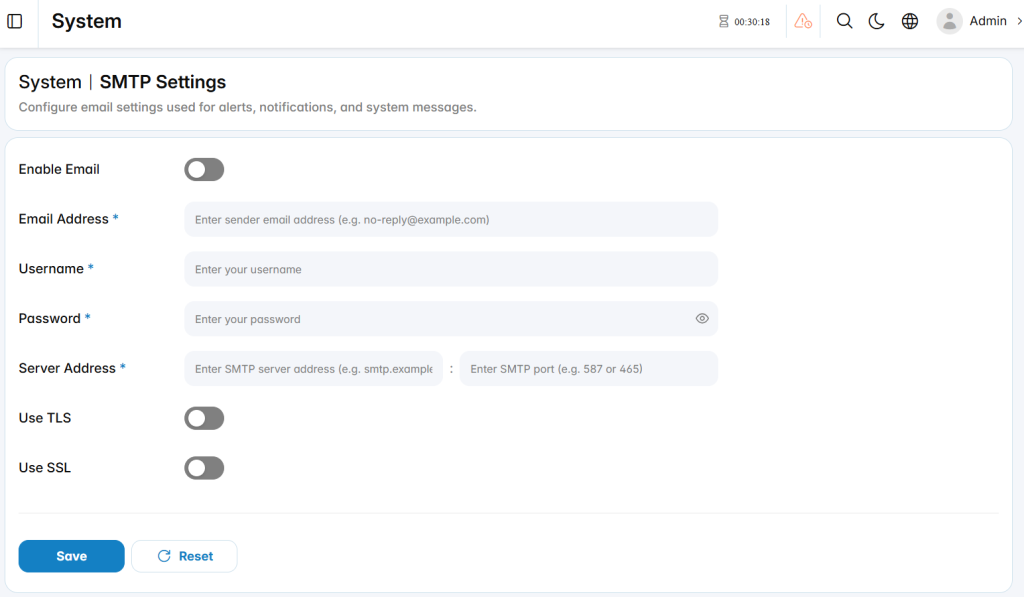This screenshot has width=1024, height=597.
Task: Switch to dark mode moon icon
Action: point(876,22)
